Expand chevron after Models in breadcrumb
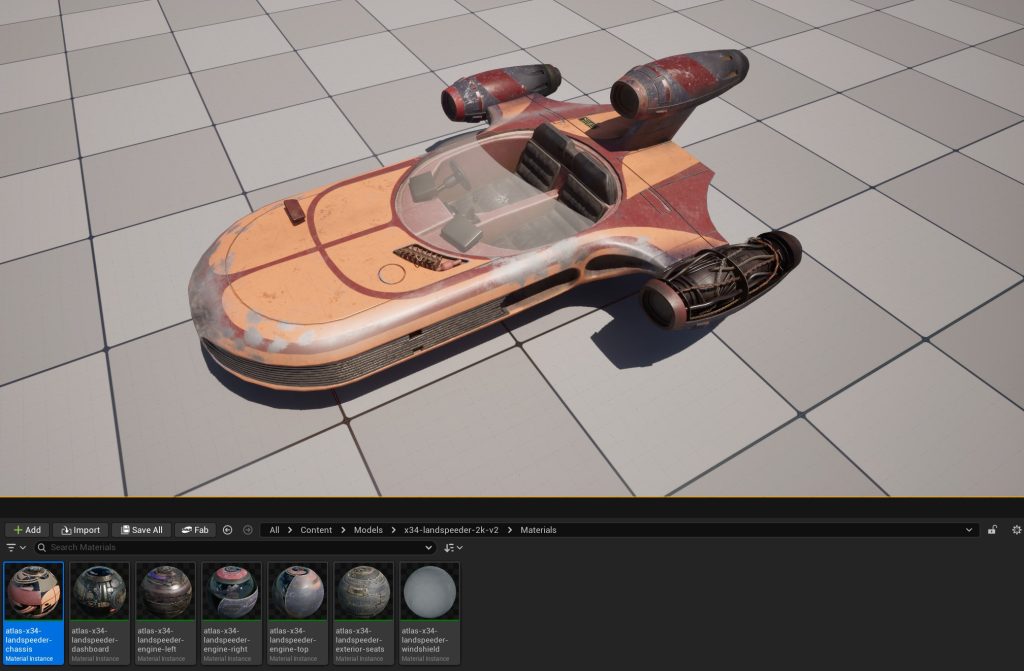 pyautogui.click(x=393, y=530)
